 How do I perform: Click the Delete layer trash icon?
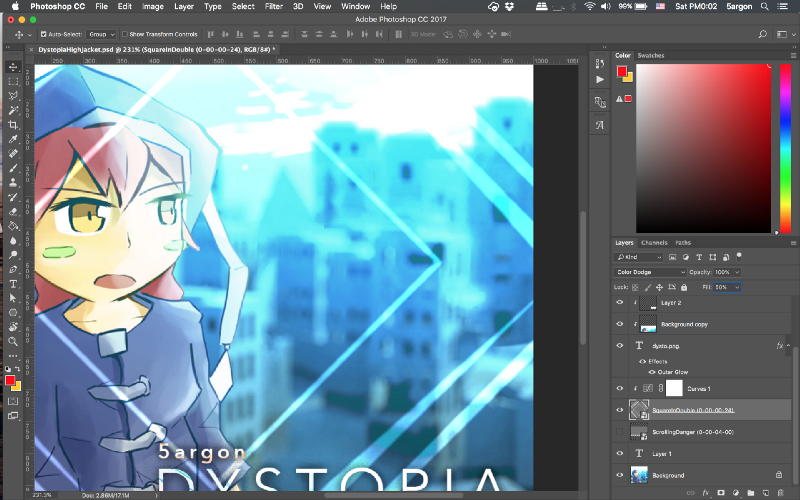click(x=780, y=492)
